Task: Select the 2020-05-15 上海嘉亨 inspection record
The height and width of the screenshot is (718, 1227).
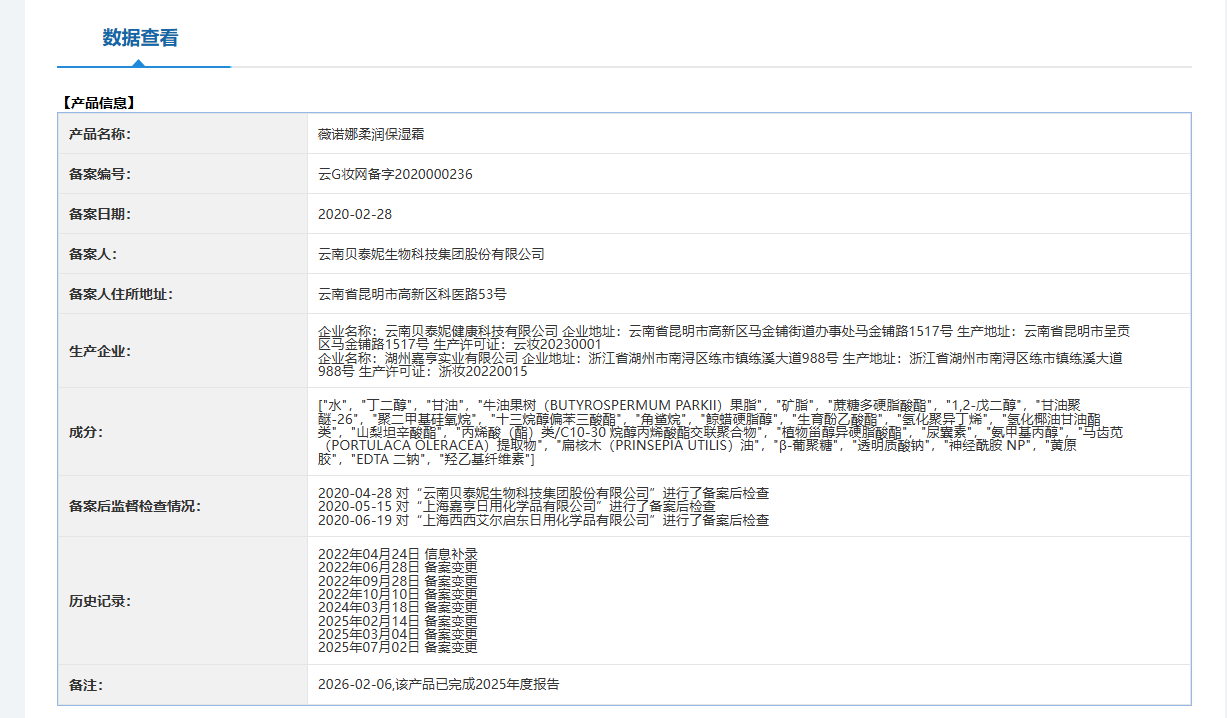Action: pos(516,507)
